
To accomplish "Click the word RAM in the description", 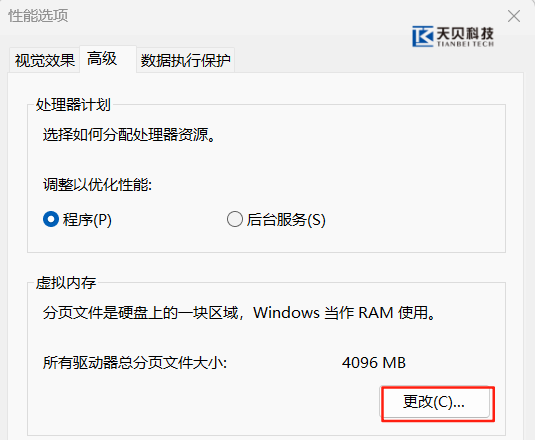I will (376, 313).
